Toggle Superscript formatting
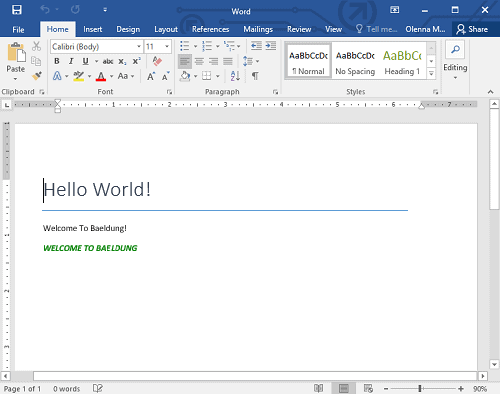 point(136,61)
